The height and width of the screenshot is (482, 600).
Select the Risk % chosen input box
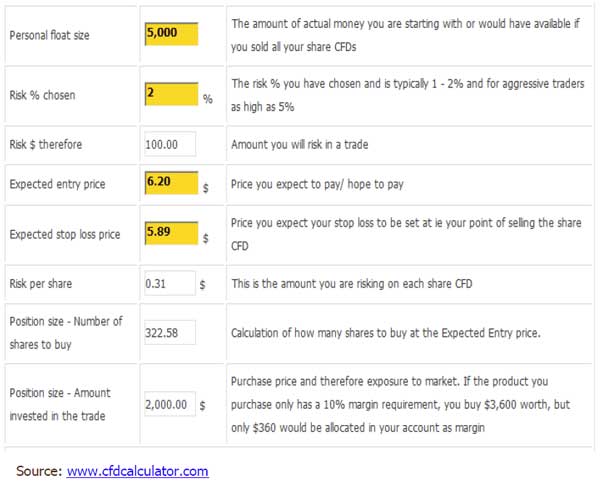[x=171, y=94]
